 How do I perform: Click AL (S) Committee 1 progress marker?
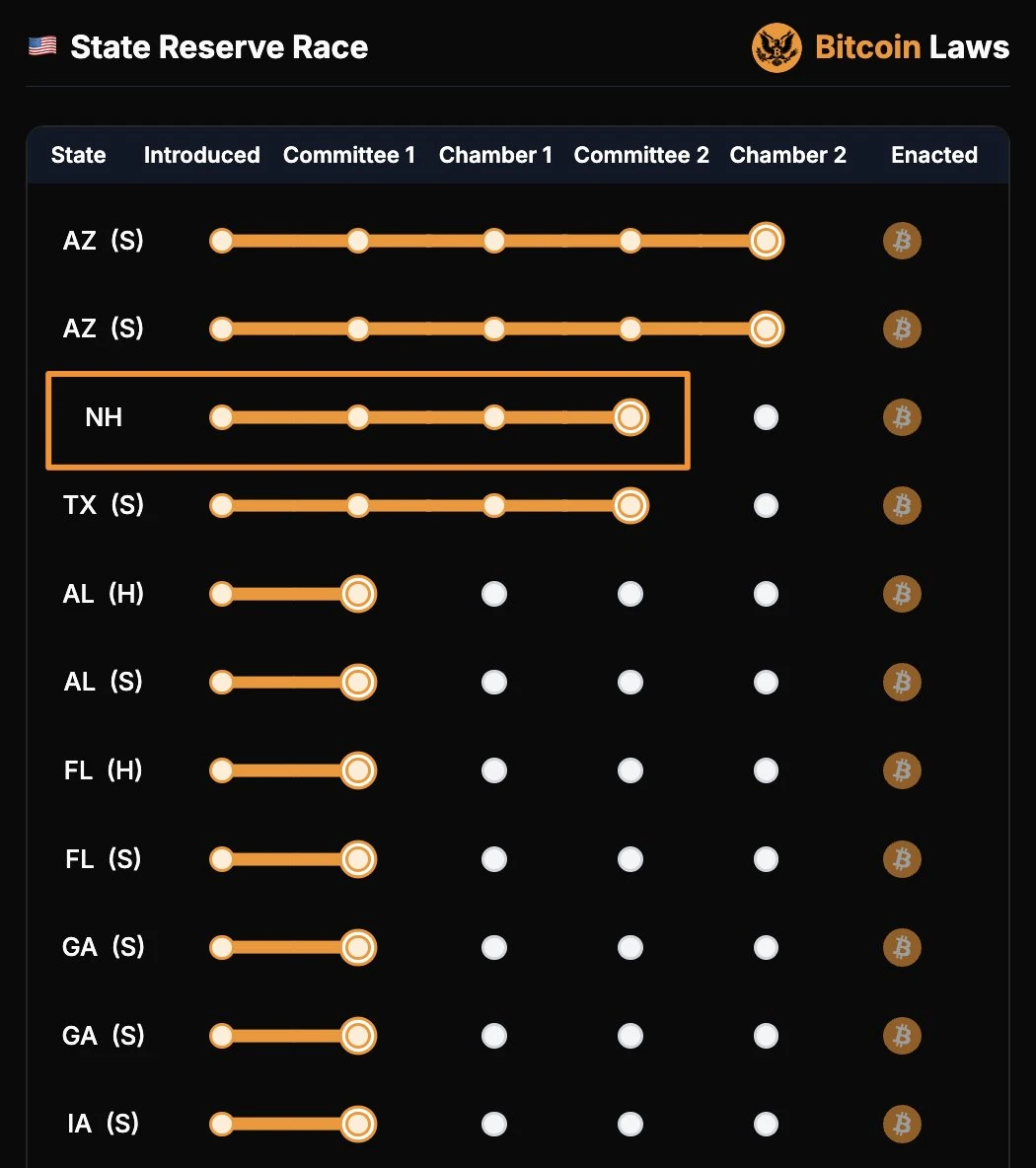(358, 683)
